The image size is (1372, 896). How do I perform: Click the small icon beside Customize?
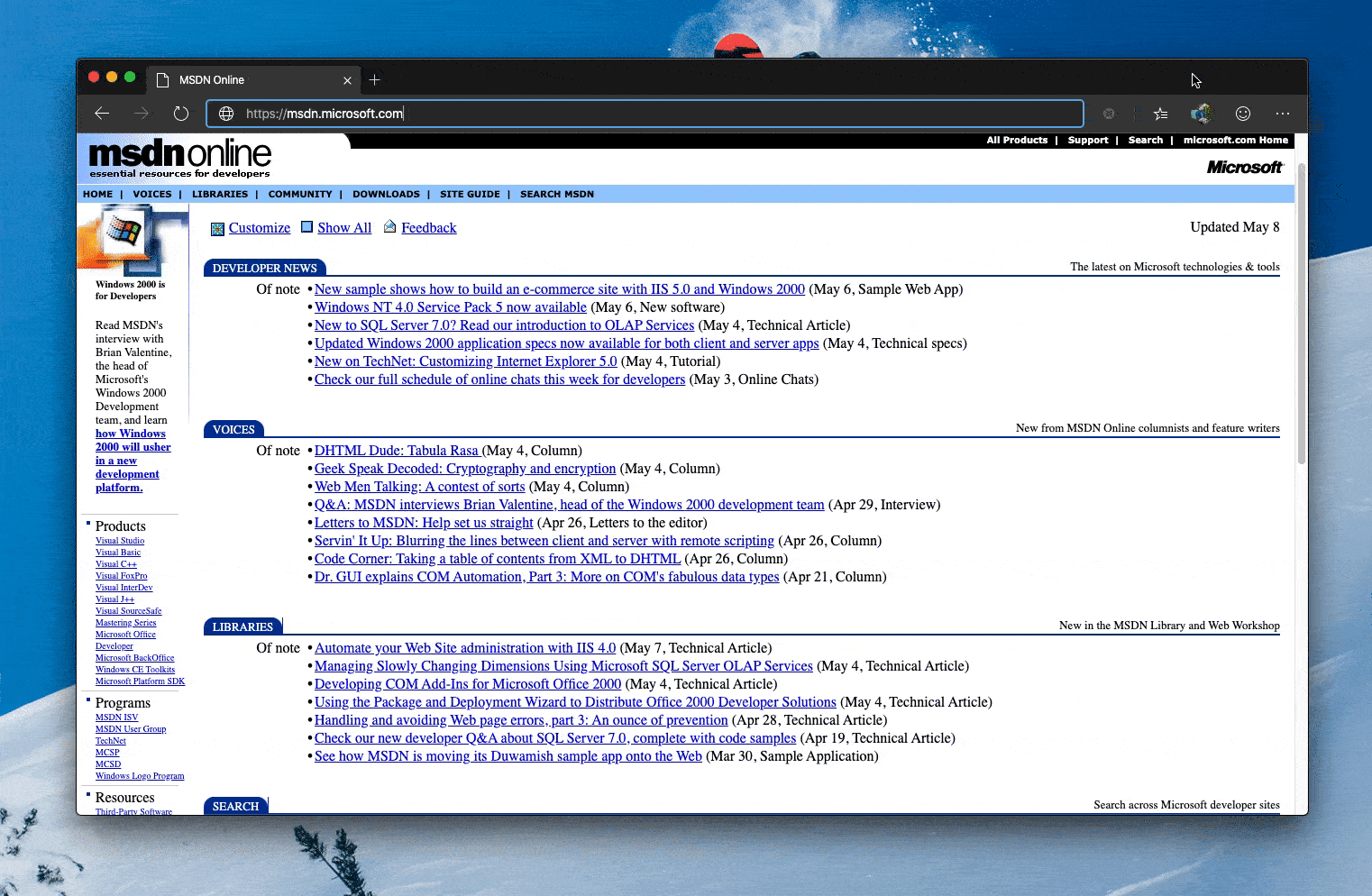click(217, 229)
